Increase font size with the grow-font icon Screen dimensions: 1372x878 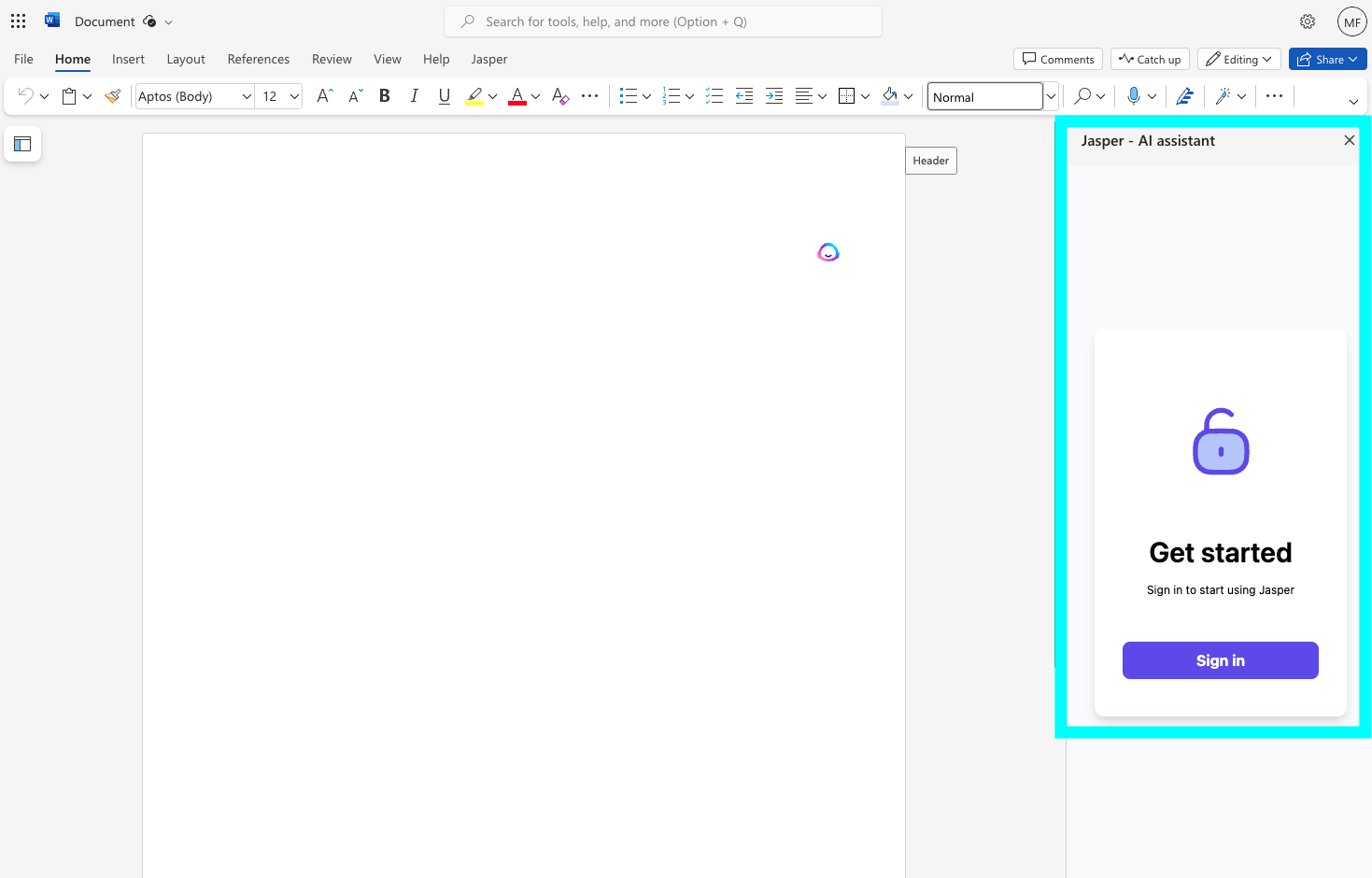pos(324,95)
